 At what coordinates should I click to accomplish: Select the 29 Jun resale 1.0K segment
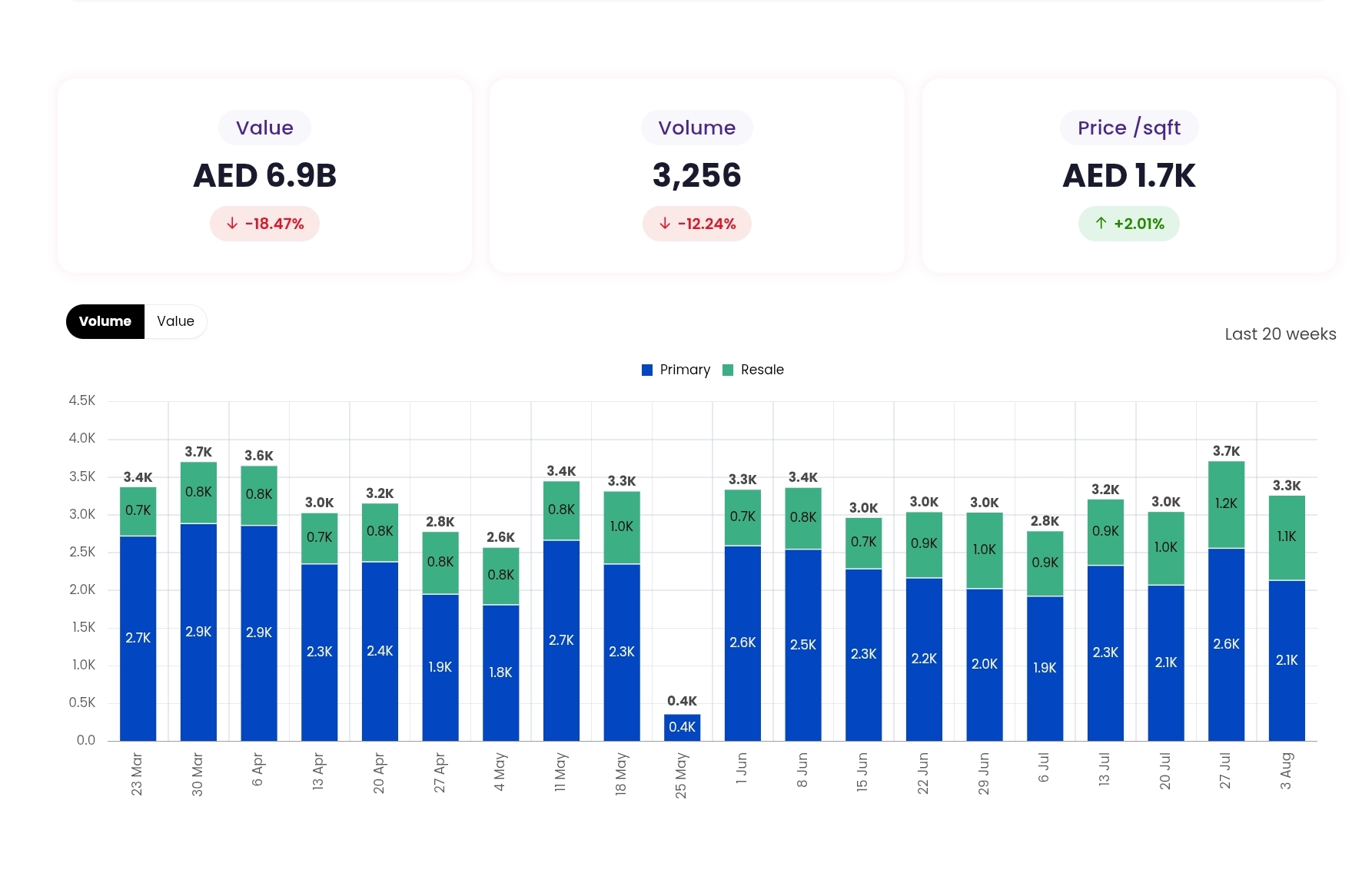(x=985, y=551)
